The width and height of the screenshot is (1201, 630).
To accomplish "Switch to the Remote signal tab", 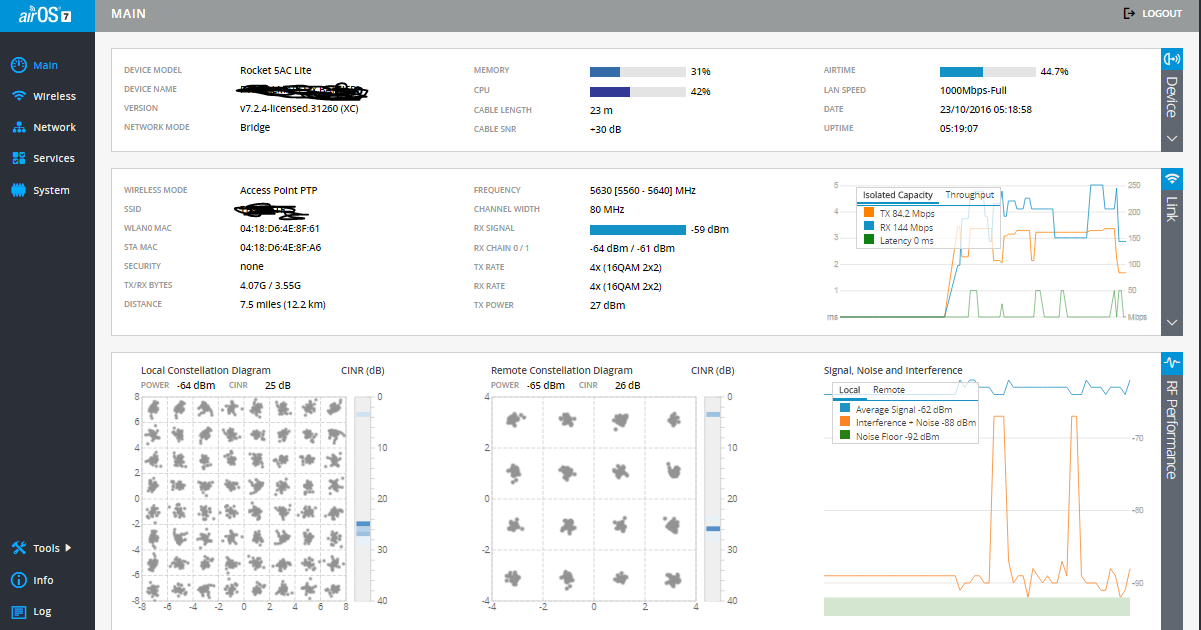I will tap(888, 390).
